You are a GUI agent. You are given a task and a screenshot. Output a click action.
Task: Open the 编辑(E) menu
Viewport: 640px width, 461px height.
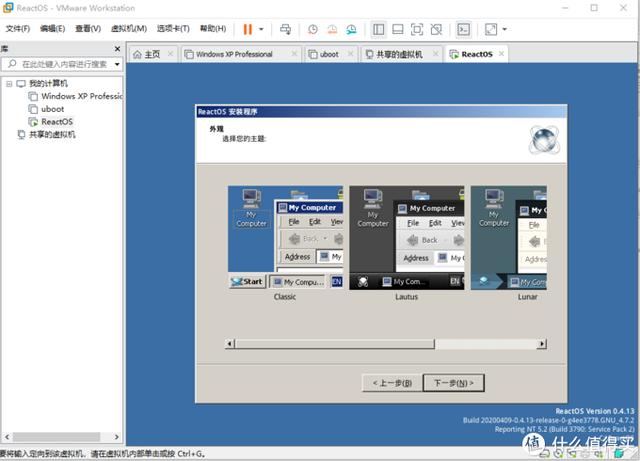click(52, 29)
